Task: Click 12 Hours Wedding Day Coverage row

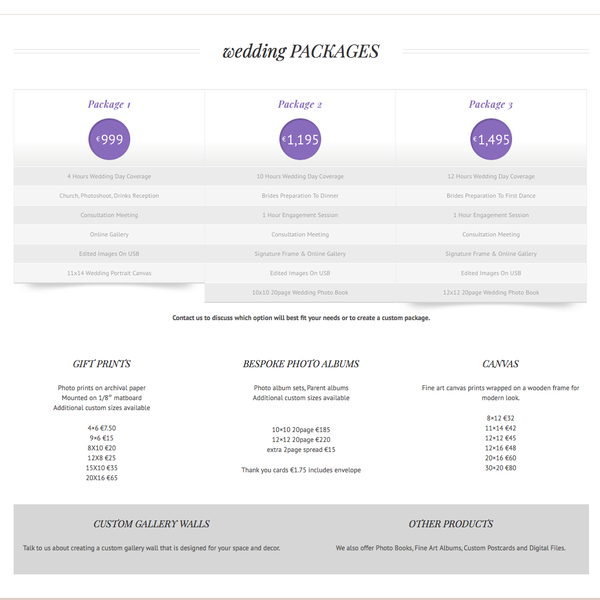Action: (x=491, y=176)
